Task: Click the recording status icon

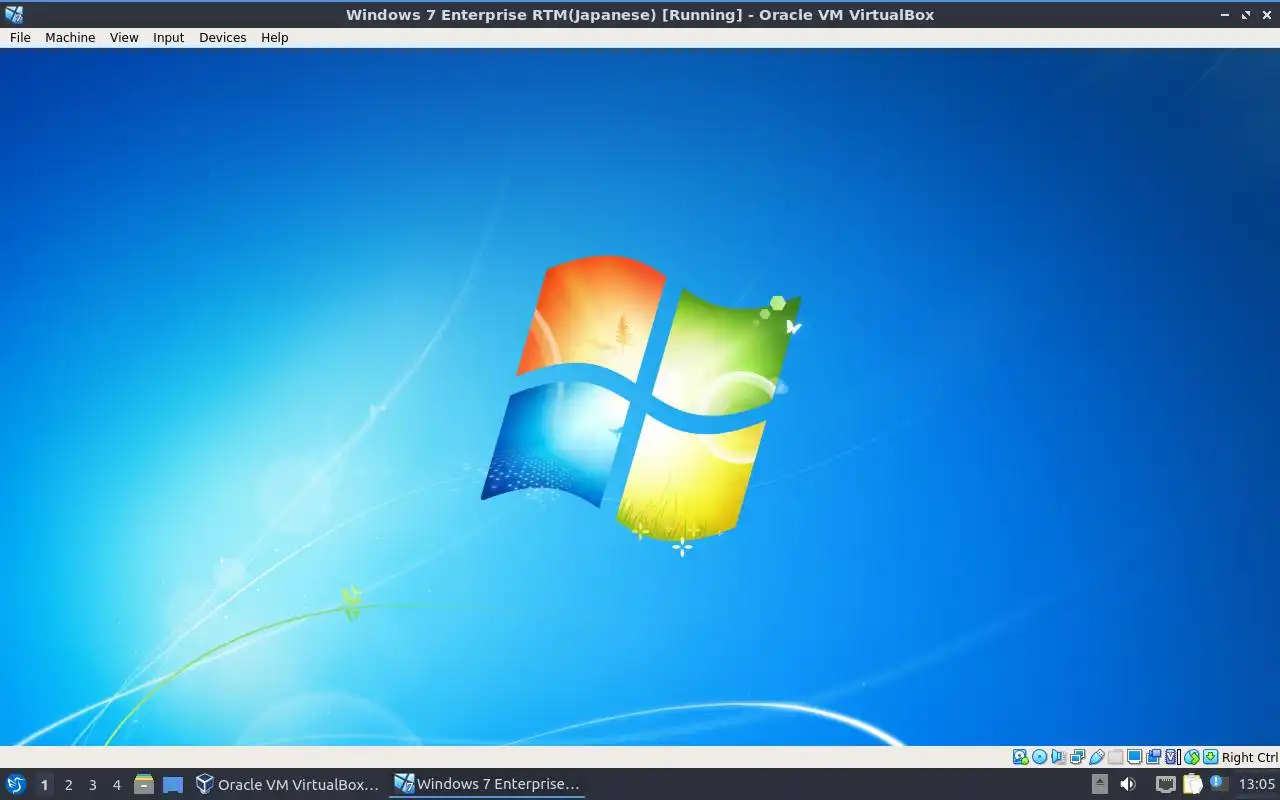Action: [x=1153, y=757]
